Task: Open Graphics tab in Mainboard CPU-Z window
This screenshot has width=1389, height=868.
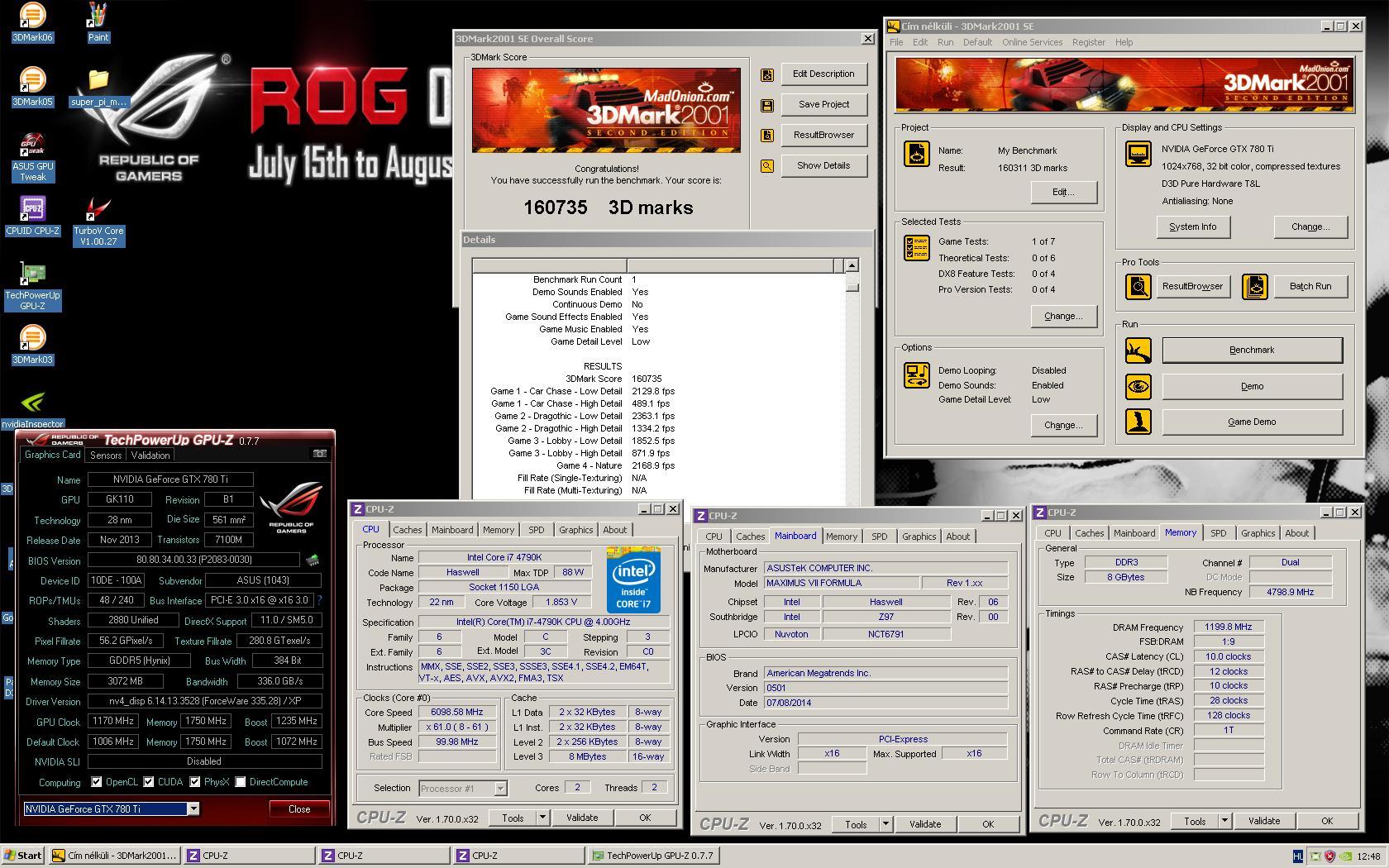Action: click(x=919, y=537)
